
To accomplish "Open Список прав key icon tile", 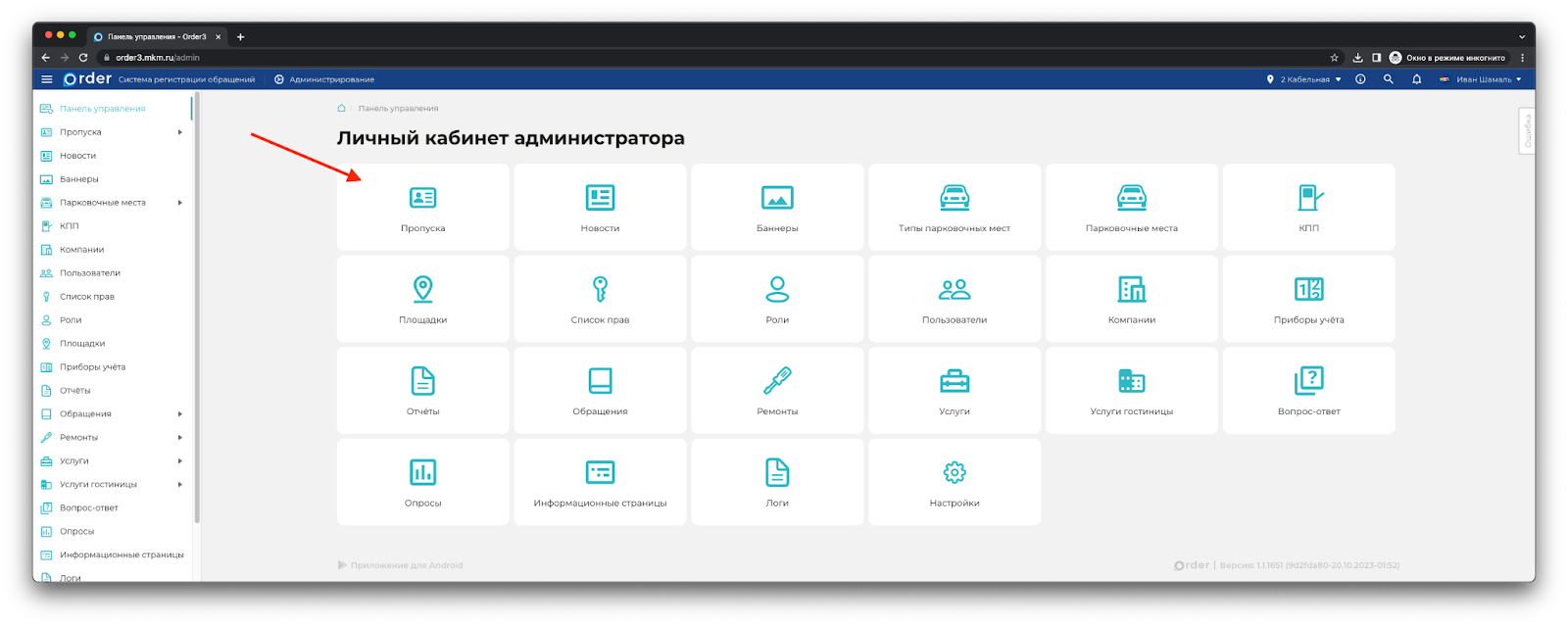I will [x=600, y=289].
